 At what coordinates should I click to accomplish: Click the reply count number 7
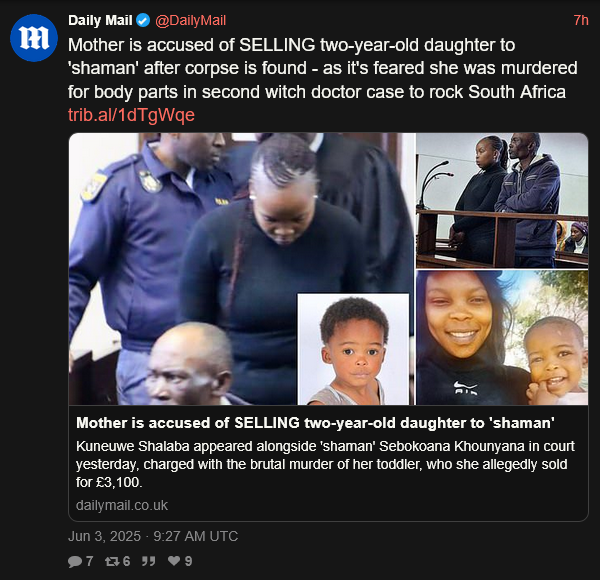pos(89,561)
